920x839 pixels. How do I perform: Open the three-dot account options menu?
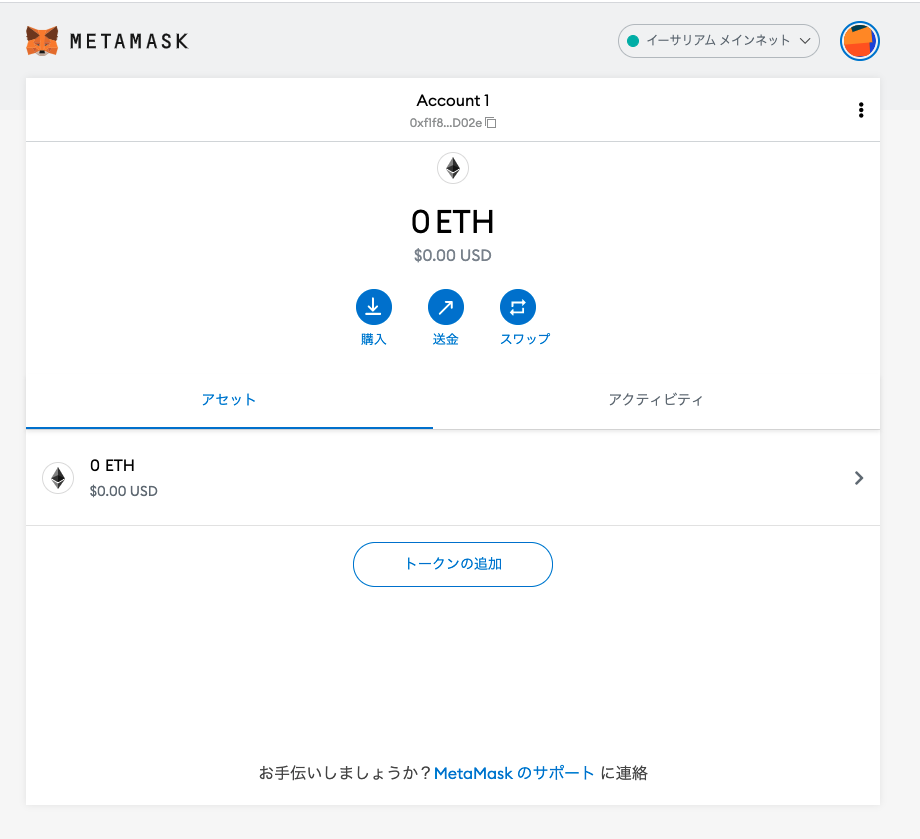click(860, 110)
